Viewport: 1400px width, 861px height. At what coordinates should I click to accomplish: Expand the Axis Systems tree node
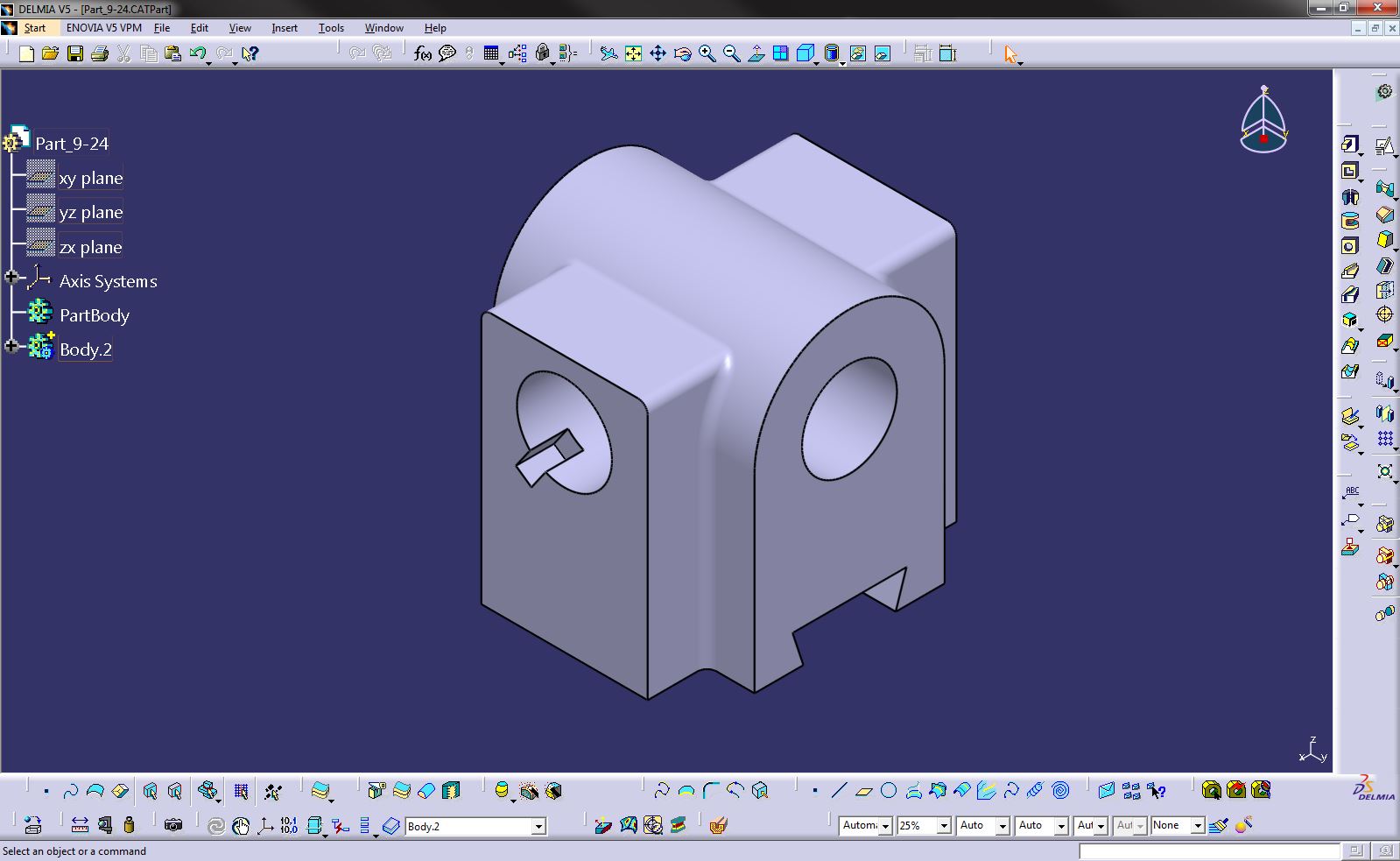(11, 278)
